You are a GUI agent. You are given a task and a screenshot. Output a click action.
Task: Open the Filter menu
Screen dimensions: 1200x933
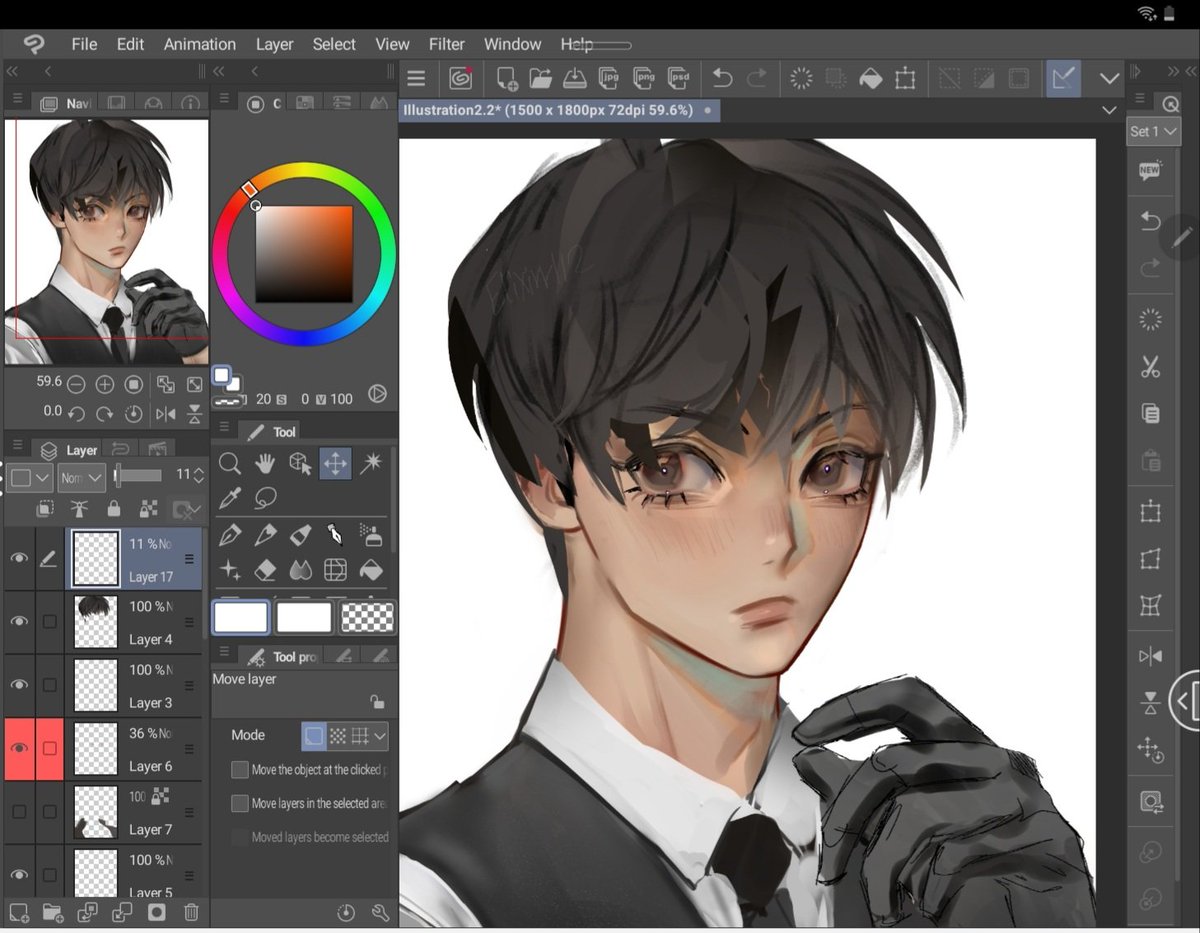pyautogui.click(x=446, y=44)
